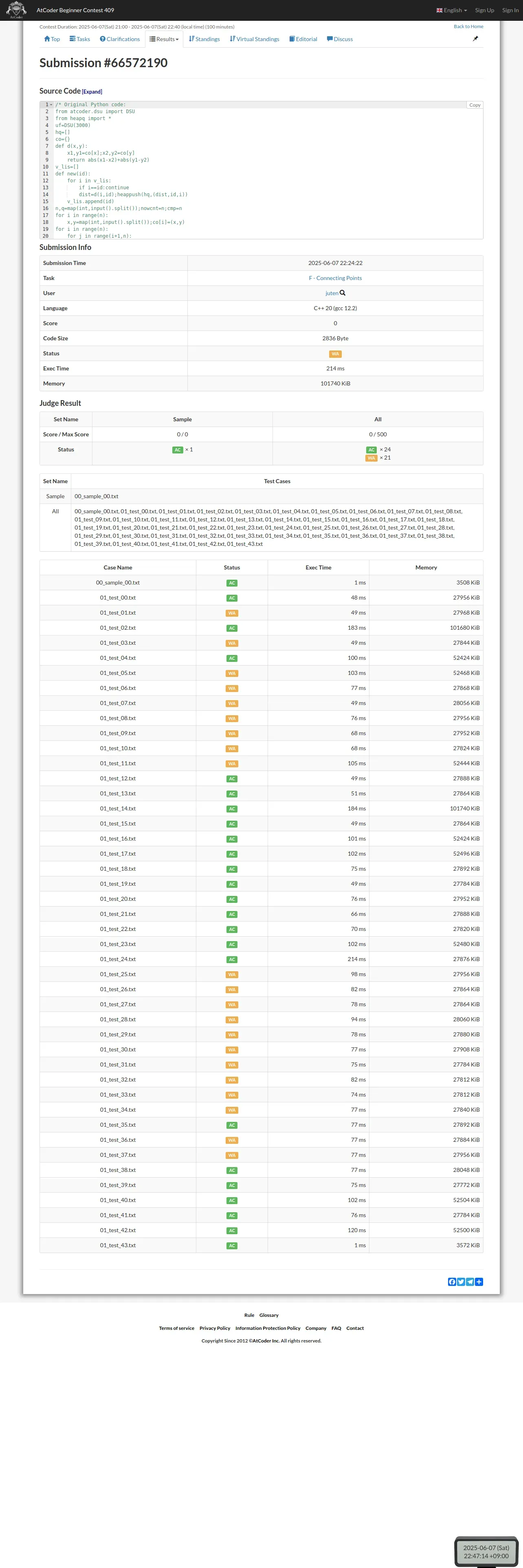The height and width of the screenshot is (1568, 523).
Task: Open the English language dropdown
Action: pyautogui.click(x=452, y=10)
